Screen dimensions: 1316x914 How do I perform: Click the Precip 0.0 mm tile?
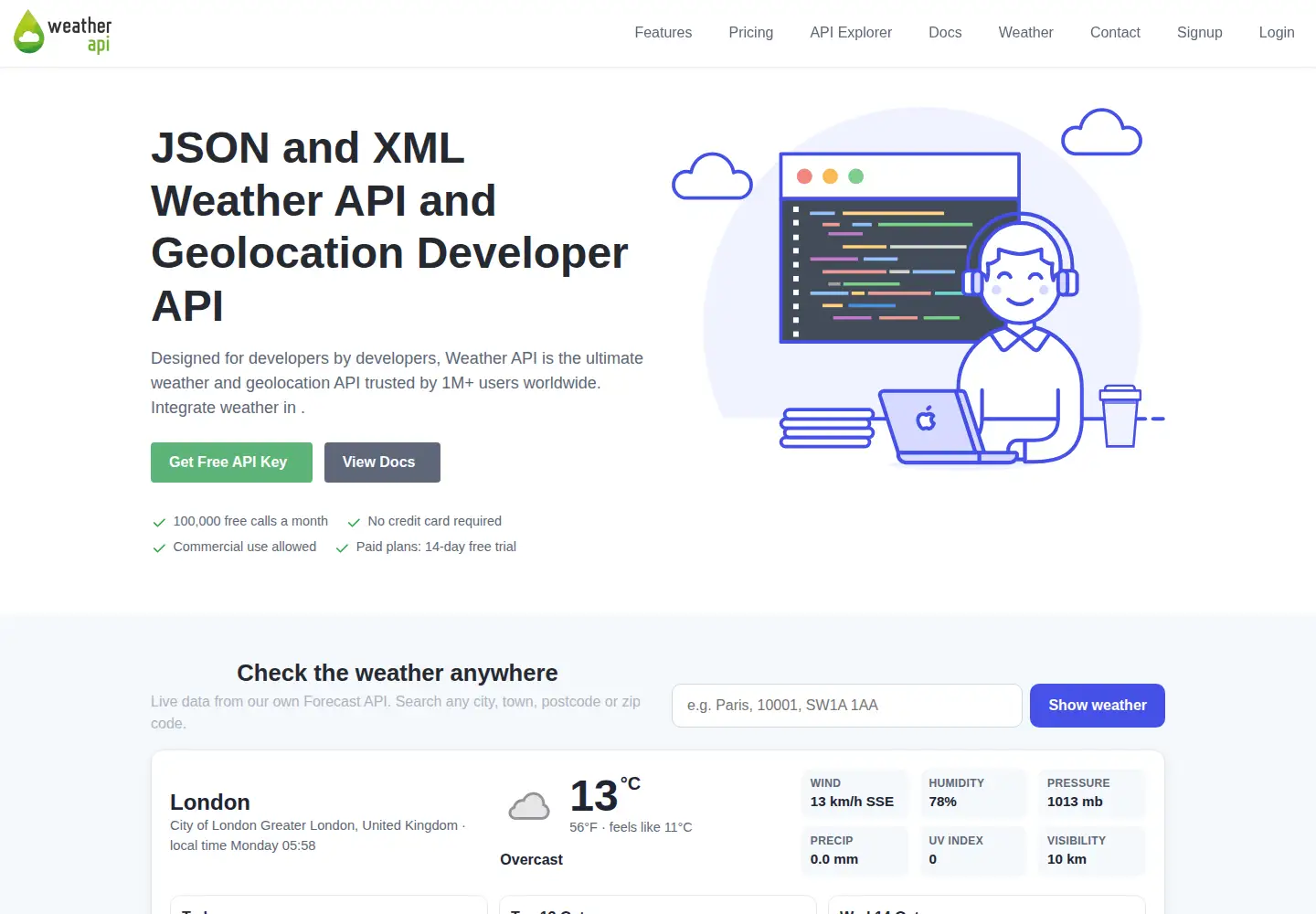pos(854,851)
